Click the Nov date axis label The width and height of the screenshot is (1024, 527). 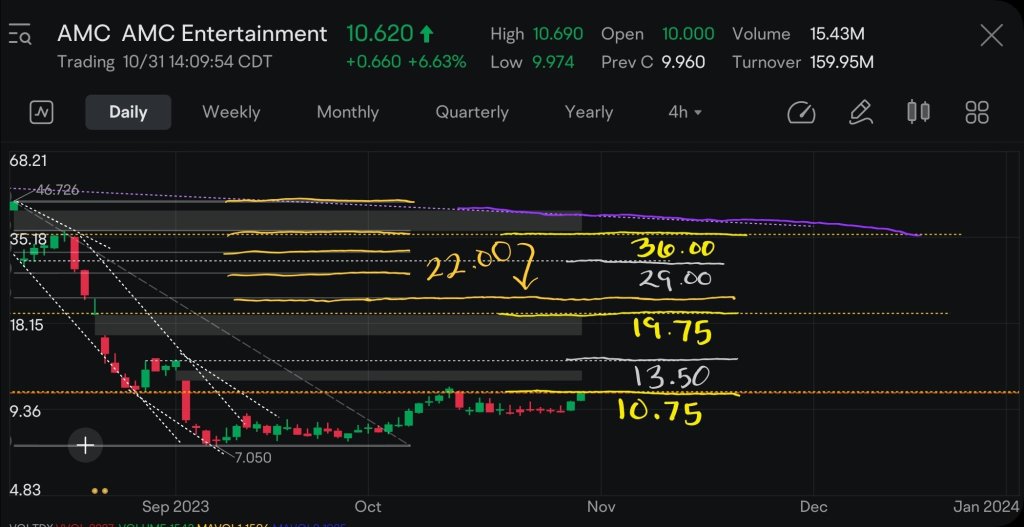(x=601, y=507)
